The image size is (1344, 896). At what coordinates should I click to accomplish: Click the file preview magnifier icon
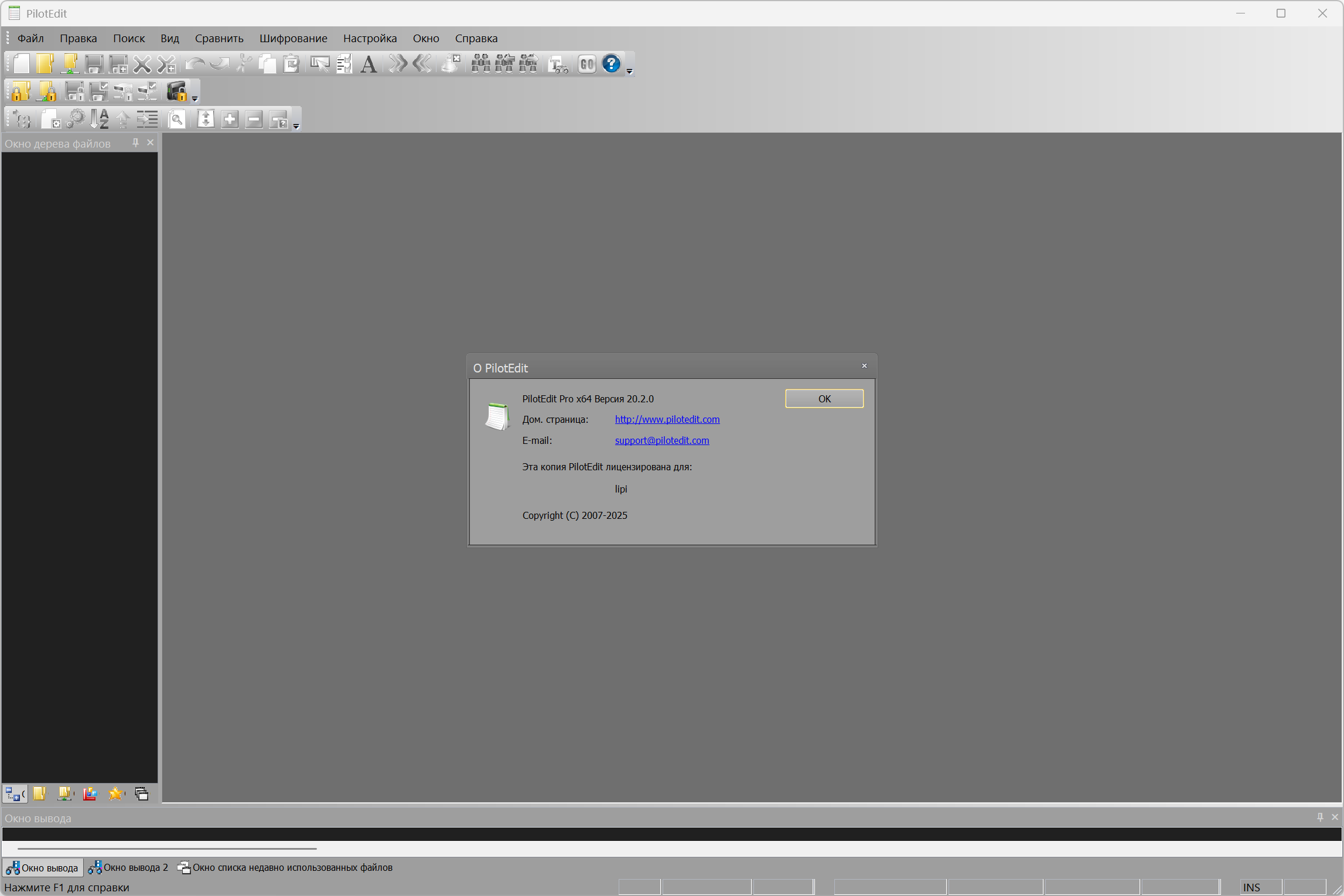point(176,119)
